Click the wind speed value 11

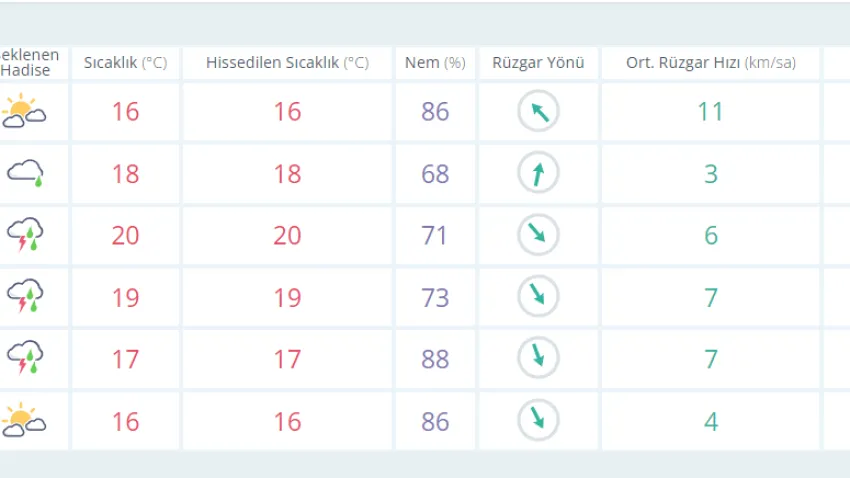coord(710,111)
